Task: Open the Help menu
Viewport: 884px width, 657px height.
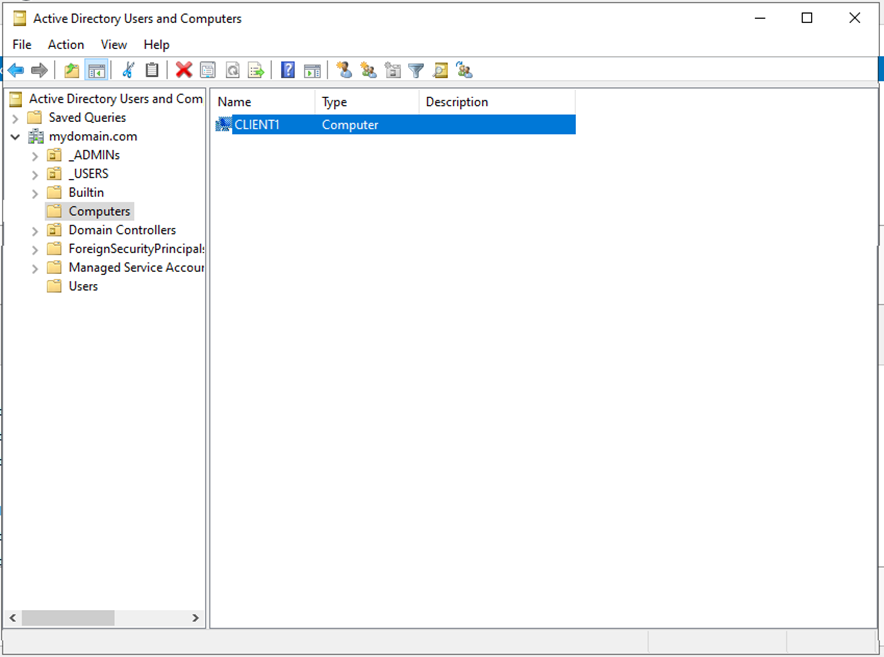Action: point(156,45)
